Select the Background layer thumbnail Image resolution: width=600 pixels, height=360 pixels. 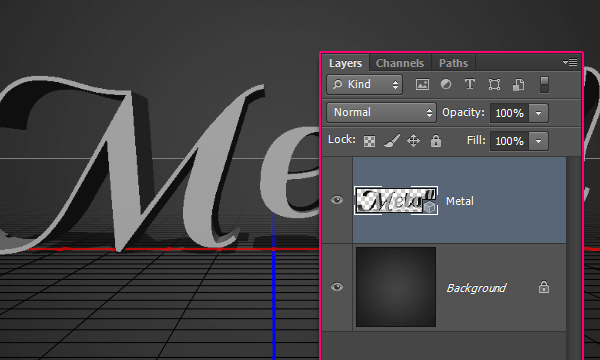click(x=396, y=287)
